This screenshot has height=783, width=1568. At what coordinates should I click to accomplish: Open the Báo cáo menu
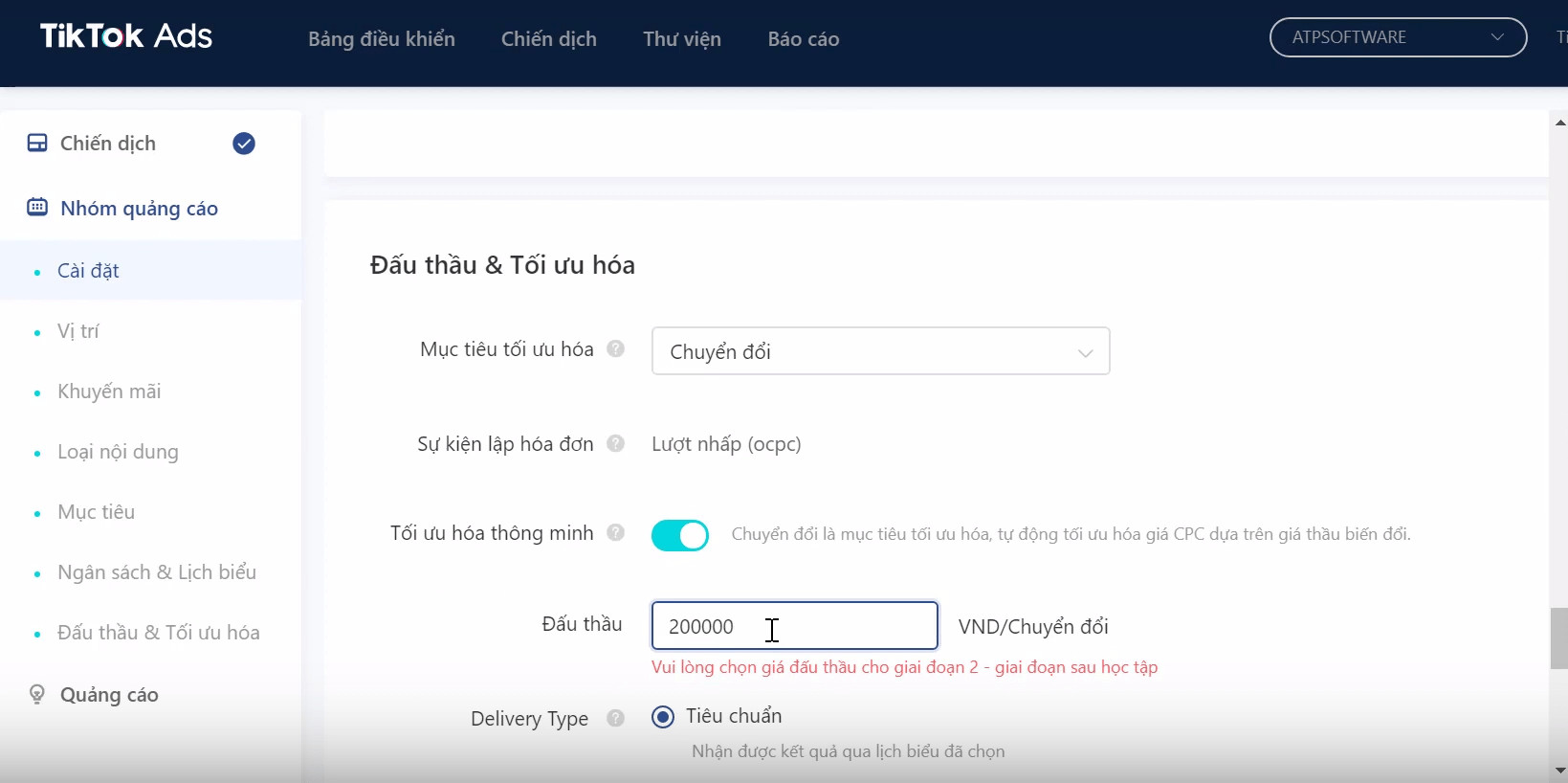click(804, 39)
